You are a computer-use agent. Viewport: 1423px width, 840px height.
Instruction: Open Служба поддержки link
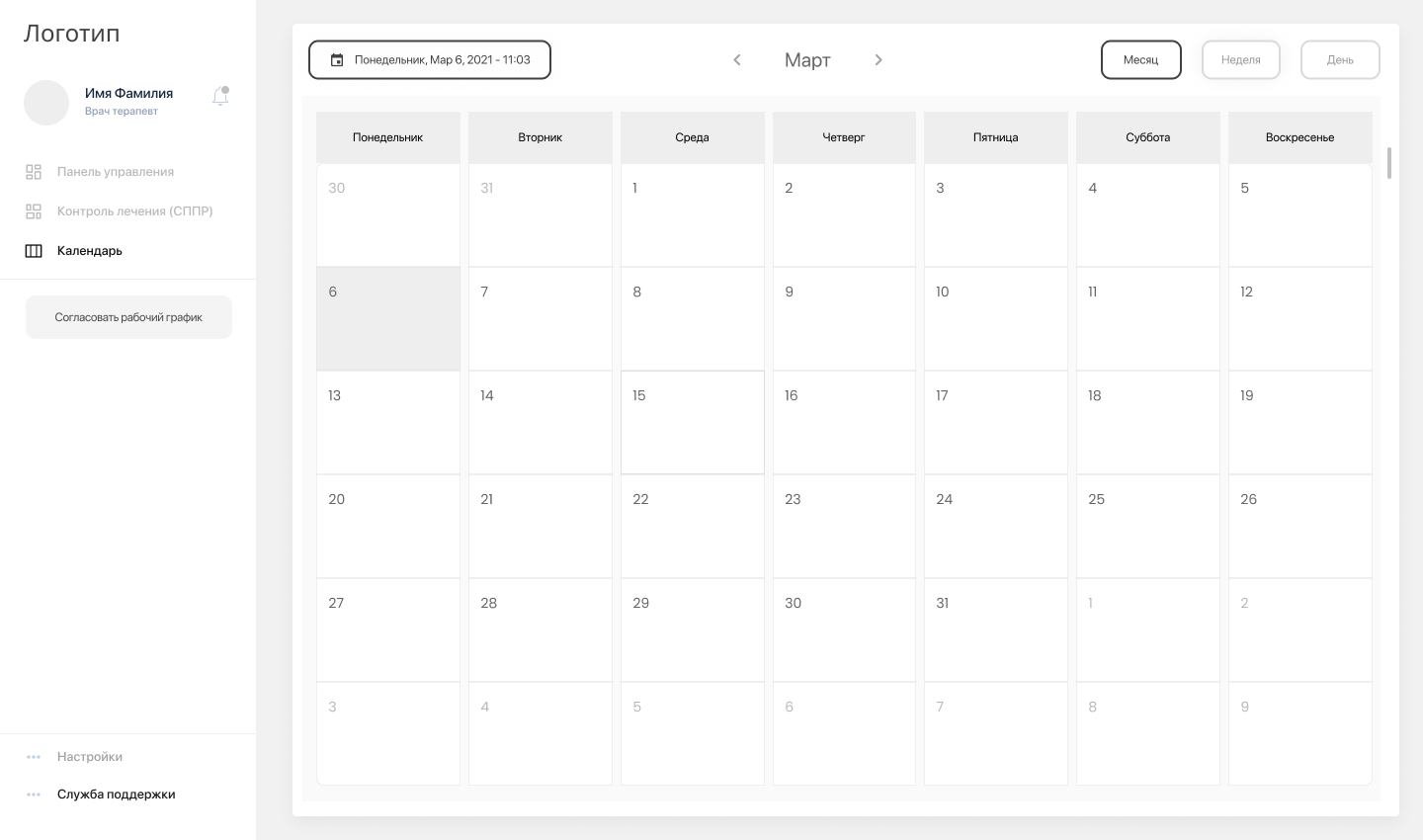116,795
